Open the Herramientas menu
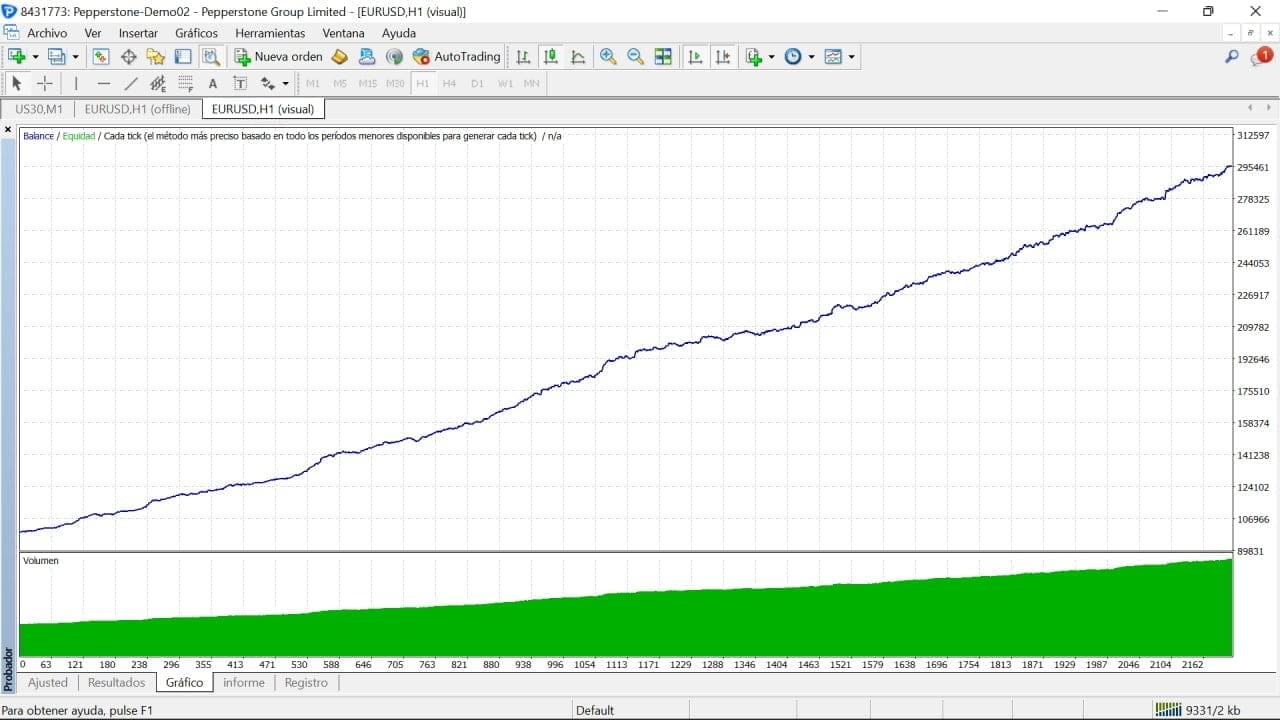This screenshot has width=1280, height=720. point(270,33)
